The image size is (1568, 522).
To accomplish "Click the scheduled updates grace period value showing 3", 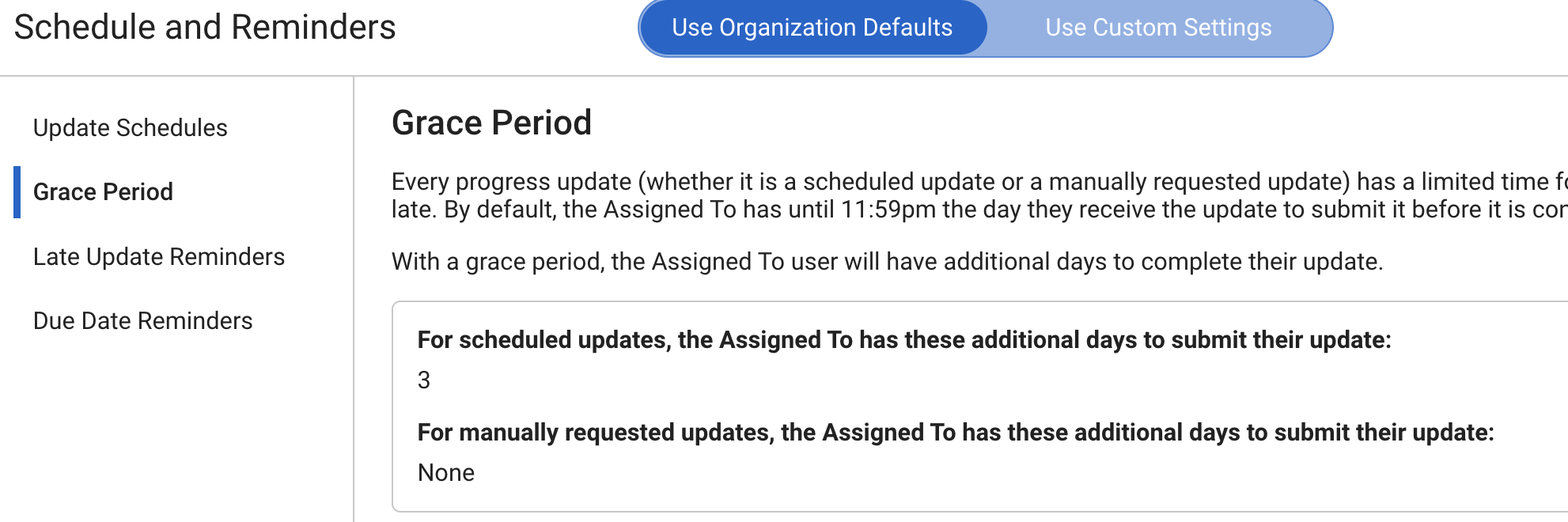I will [424, 380].
